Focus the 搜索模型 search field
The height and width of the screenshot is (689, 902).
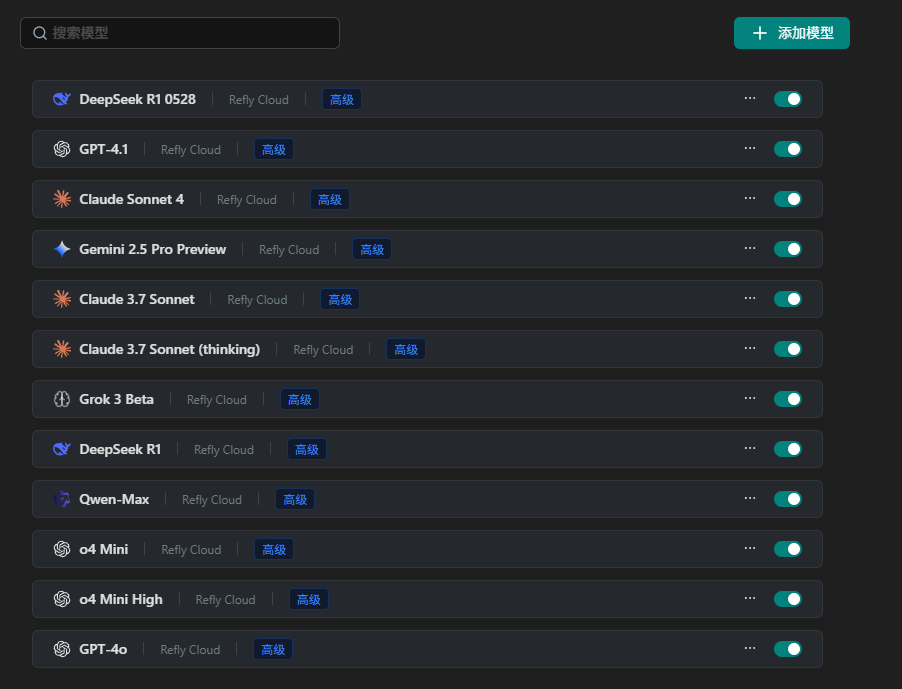pos(180,33)
